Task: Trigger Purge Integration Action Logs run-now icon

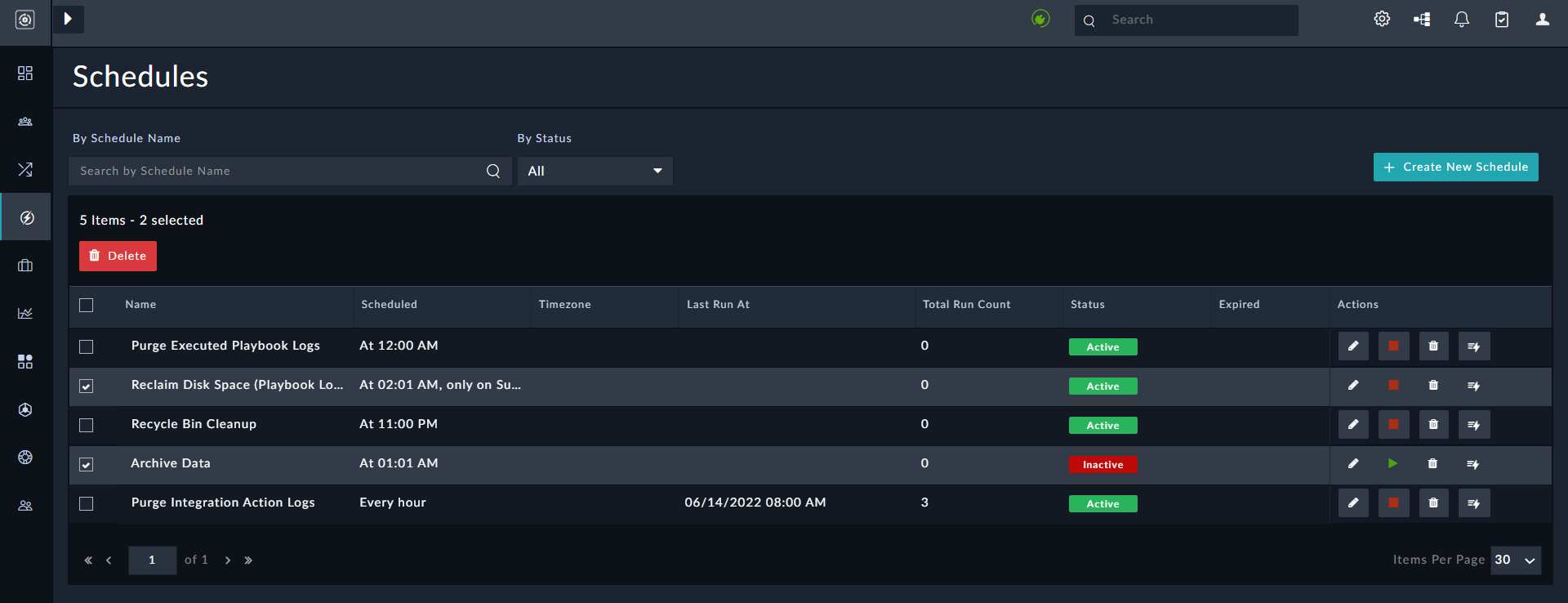Action: click(x=1473, y=503)
